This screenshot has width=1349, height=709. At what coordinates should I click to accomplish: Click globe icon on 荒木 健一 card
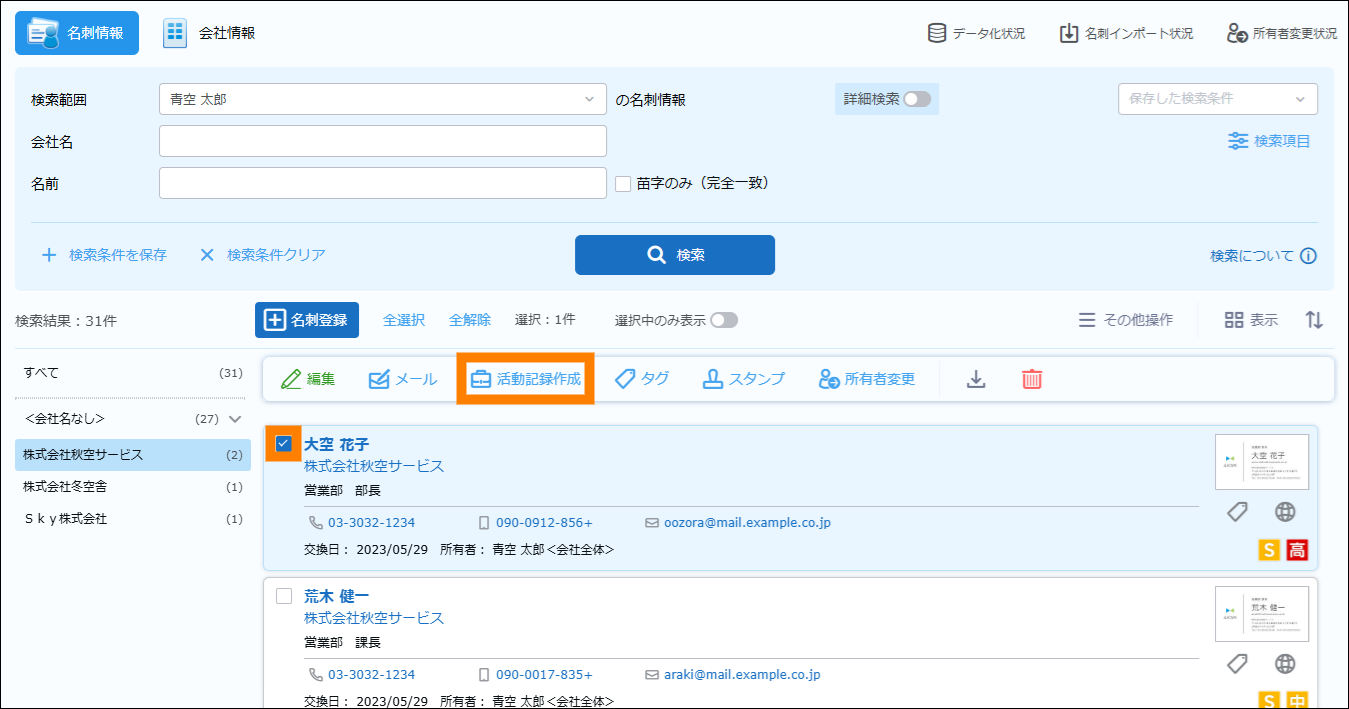(1285, 664)
